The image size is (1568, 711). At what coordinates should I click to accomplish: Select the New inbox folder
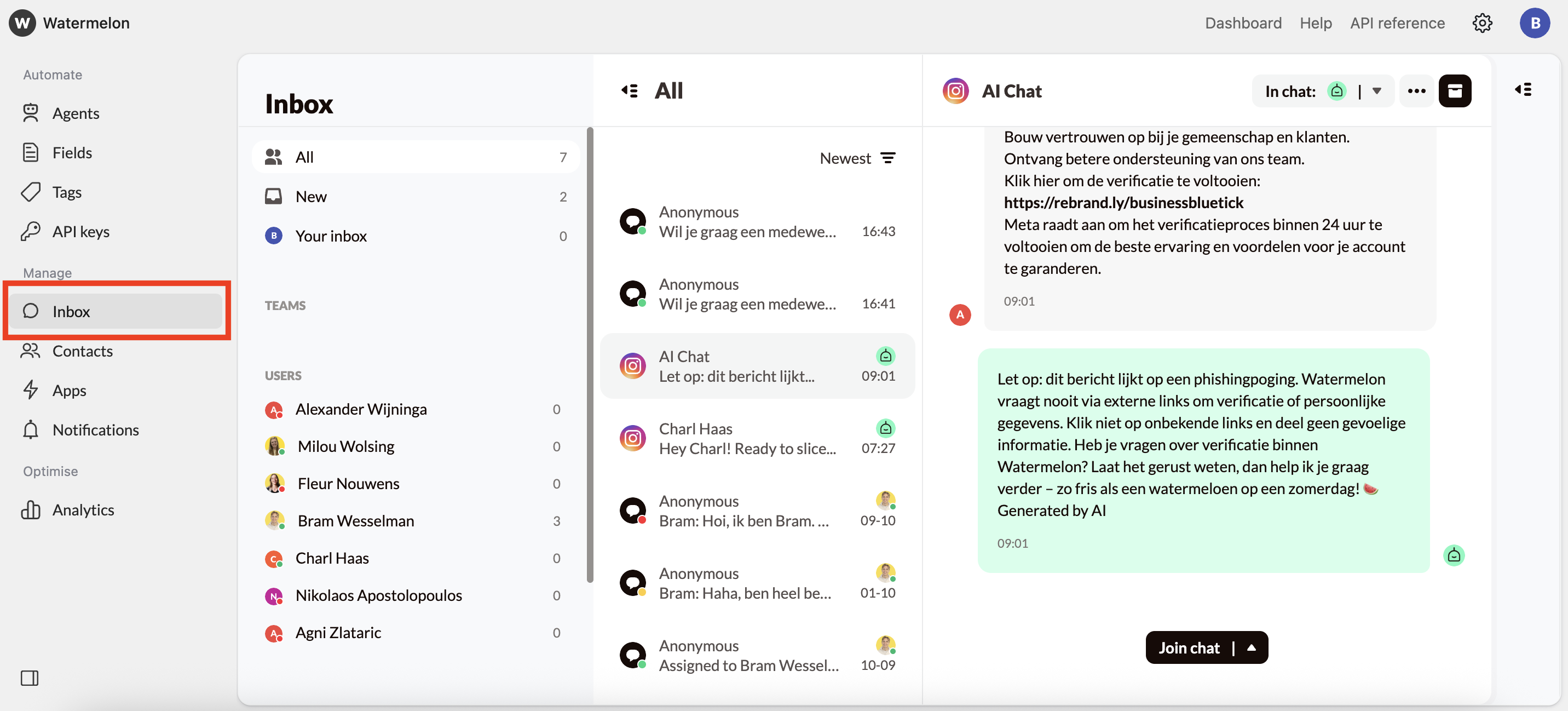[310, 196]
